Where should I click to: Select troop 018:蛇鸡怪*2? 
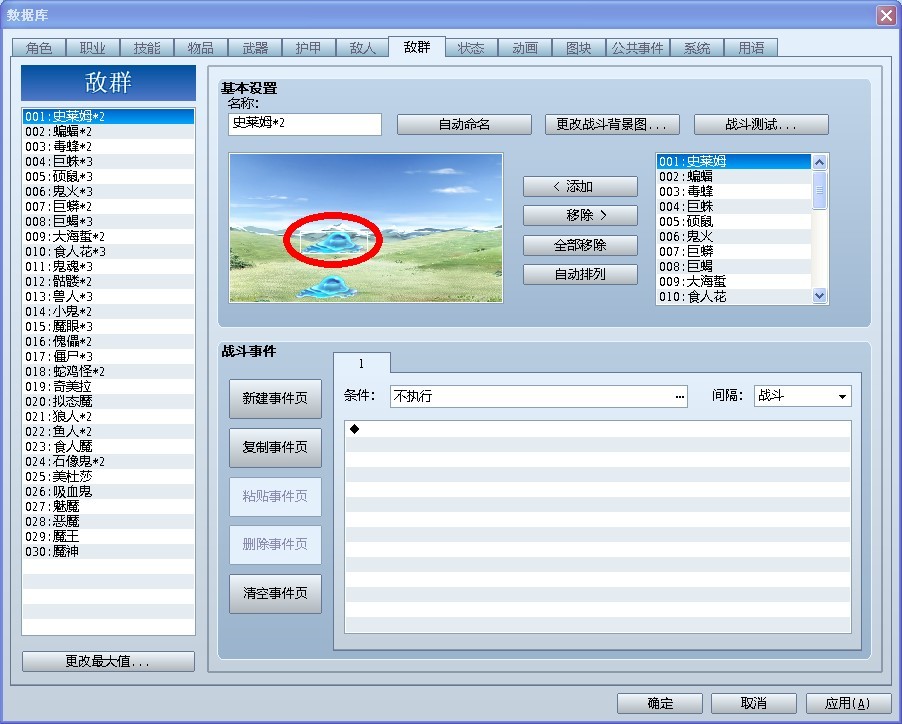[x=108, y=371]
